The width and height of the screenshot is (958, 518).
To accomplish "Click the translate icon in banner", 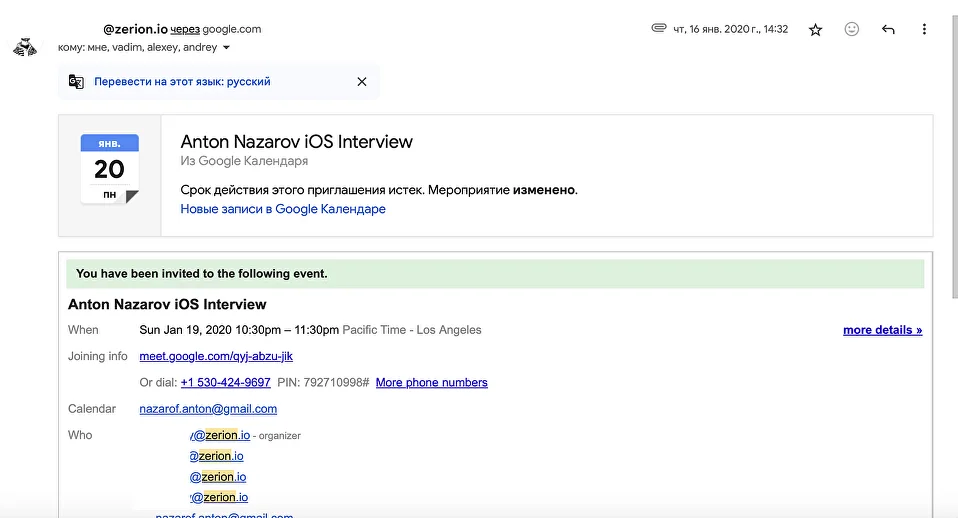I will tap(76, 81).
